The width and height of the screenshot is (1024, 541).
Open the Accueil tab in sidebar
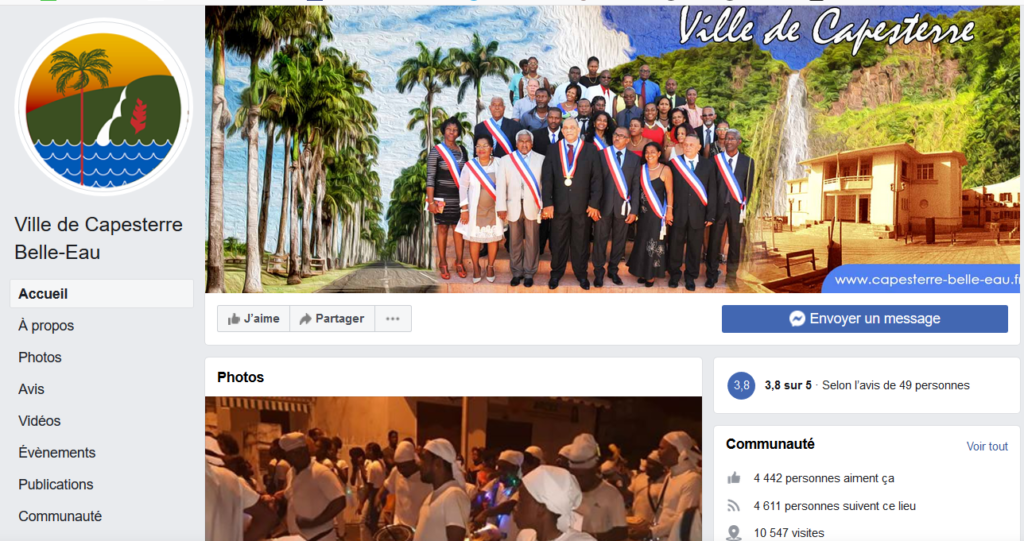tap(102, 294)
